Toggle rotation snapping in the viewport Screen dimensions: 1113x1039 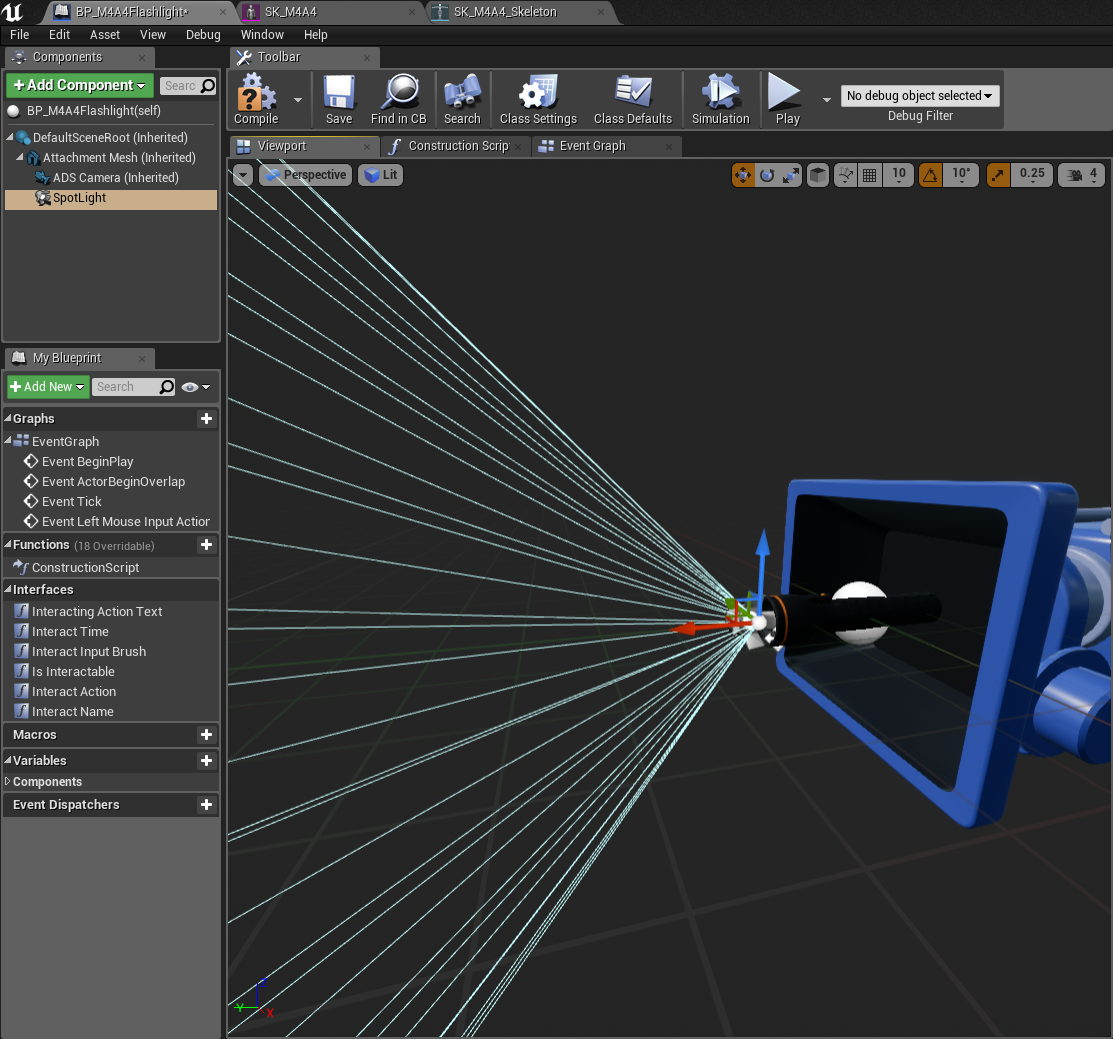[x=931, y=175]
